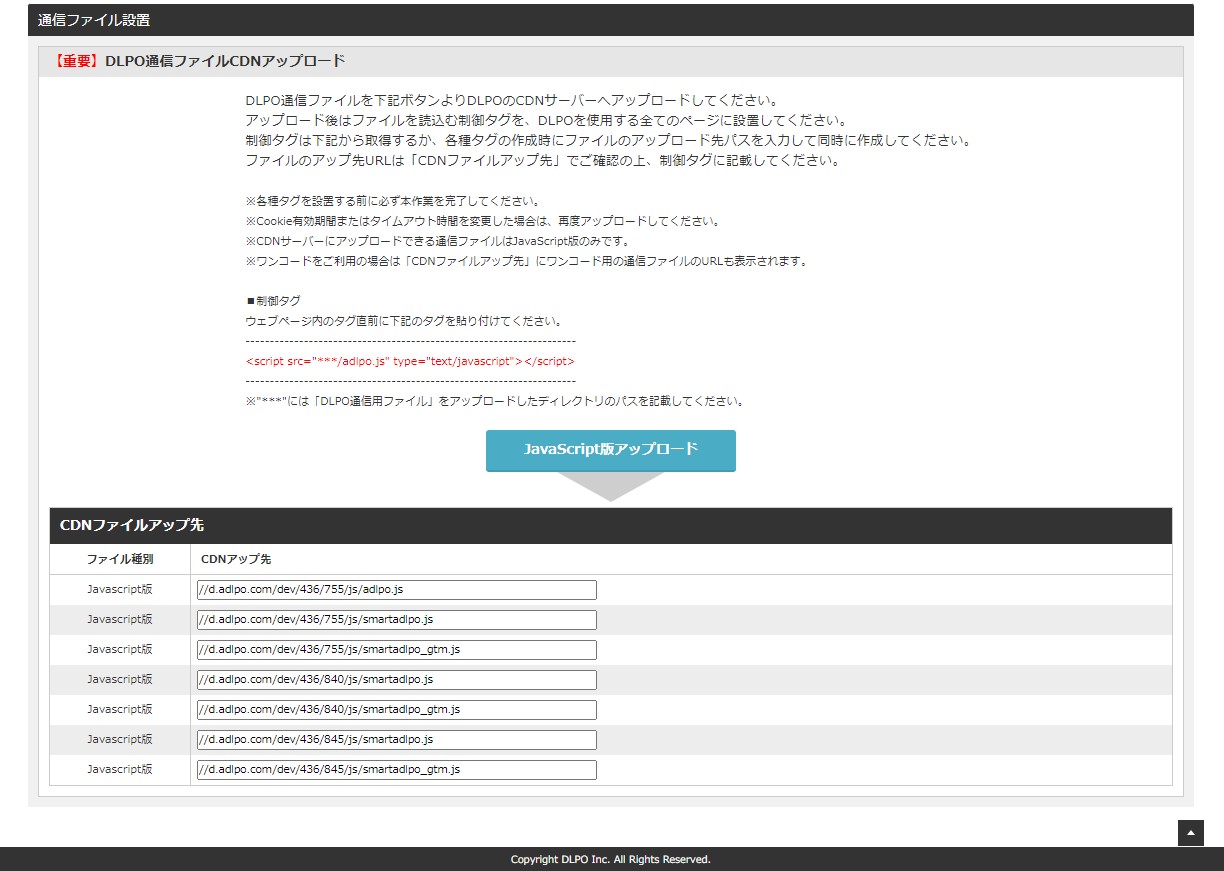Image resolution: width=1224 pixels, height=871 pixels.
Task: Click the note that only JavaScript版 can be uploaded
Action: pos(437,241)
